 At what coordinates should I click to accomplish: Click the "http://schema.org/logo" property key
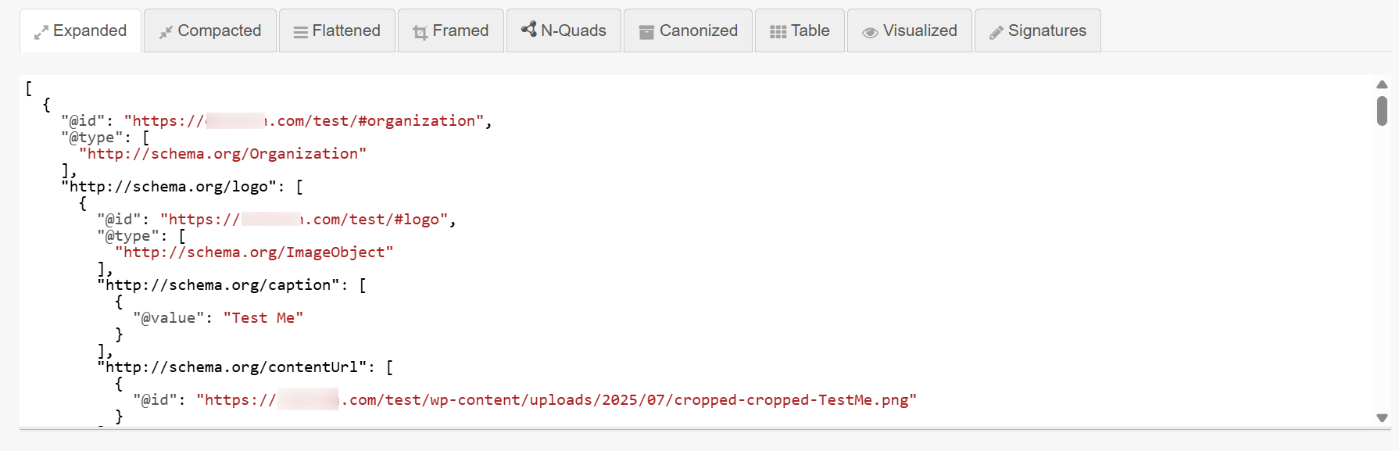(x=174, y=186)
